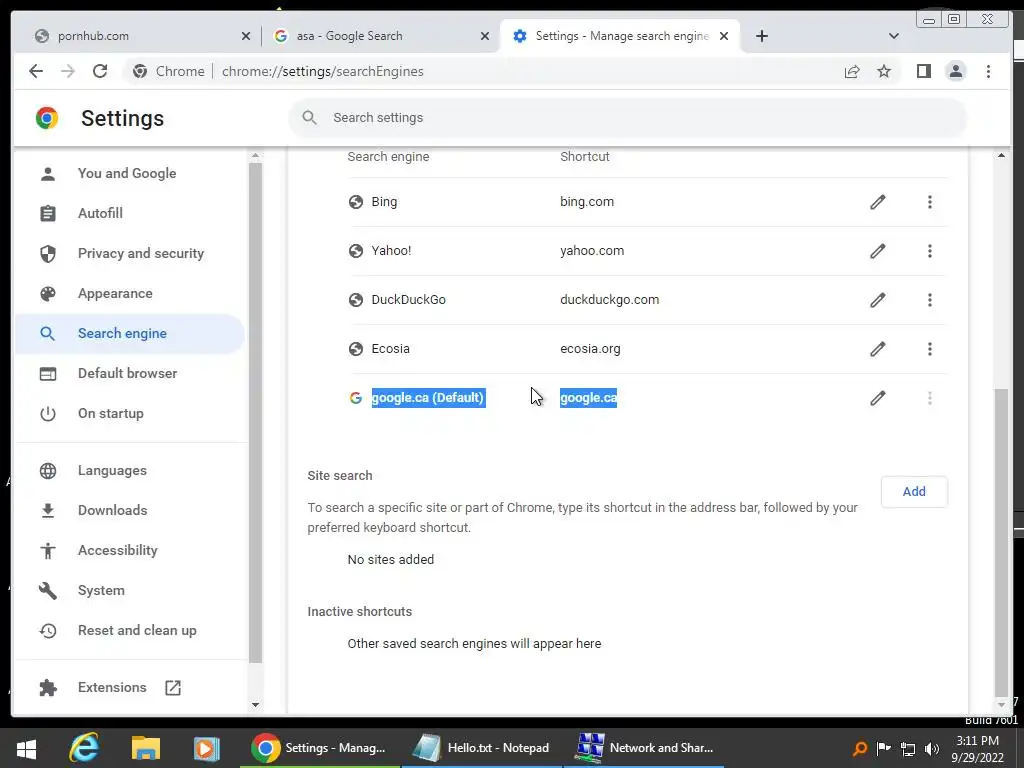Open the profile avatar menu
Image resolution: width=1024 pixels, height=768 pixels.
coord(955,71)
